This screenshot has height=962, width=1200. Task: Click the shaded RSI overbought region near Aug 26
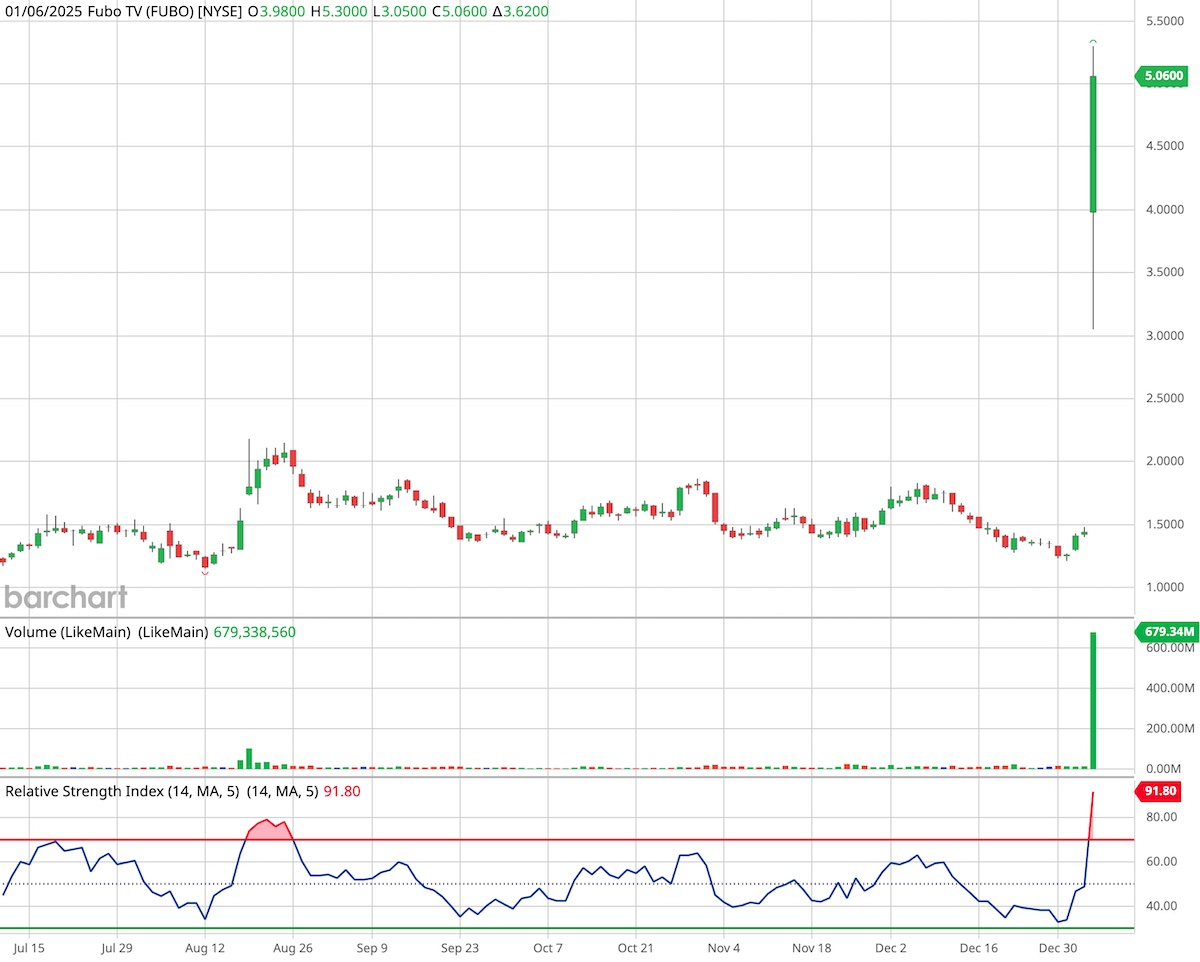pos(269,830)
